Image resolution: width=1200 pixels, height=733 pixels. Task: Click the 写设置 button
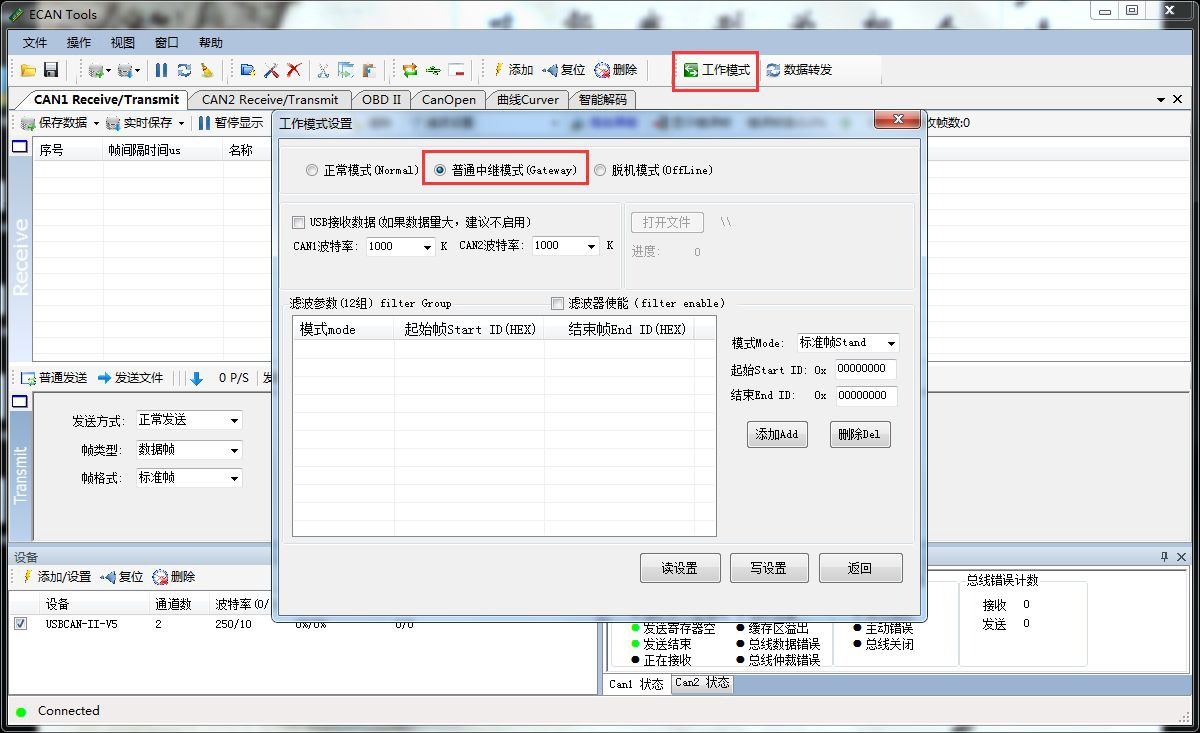point(768,568)
